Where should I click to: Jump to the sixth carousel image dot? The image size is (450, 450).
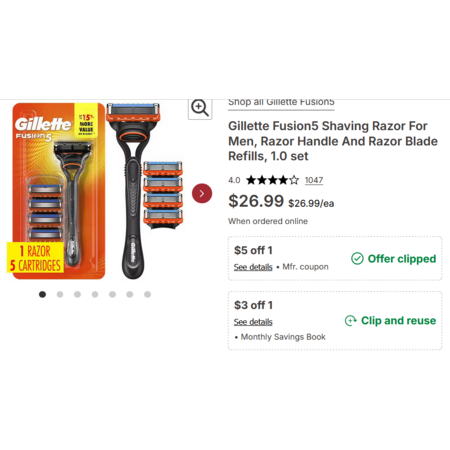[x=130, y=294]
